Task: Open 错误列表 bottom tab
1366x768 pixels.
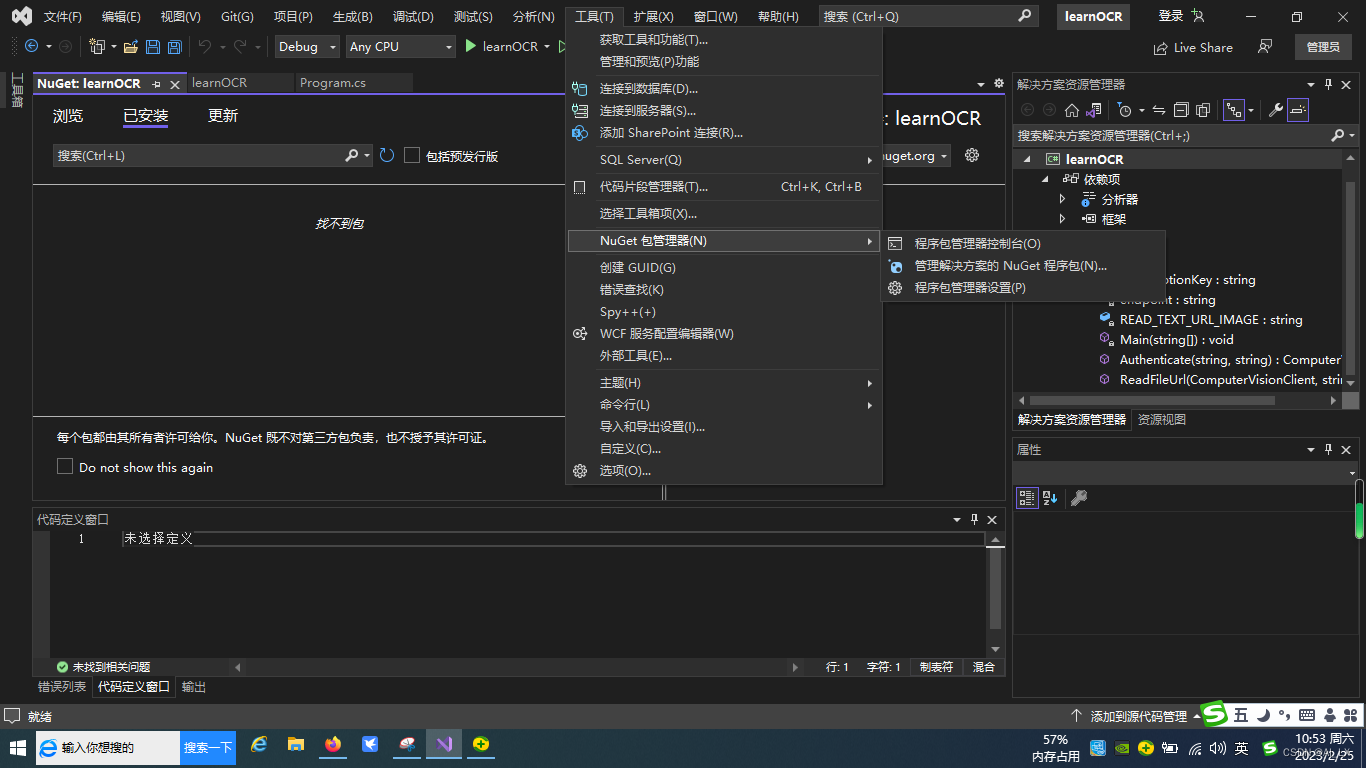Action: (62, 687)
